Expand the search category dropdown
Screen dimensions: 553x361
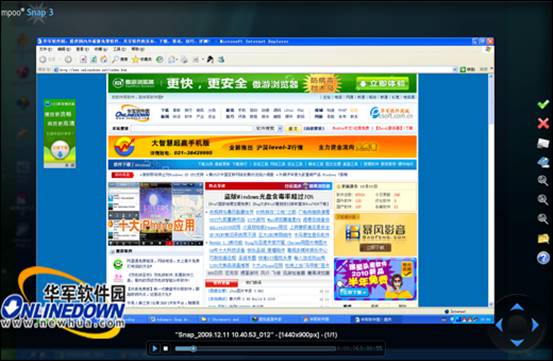[280, 128]
